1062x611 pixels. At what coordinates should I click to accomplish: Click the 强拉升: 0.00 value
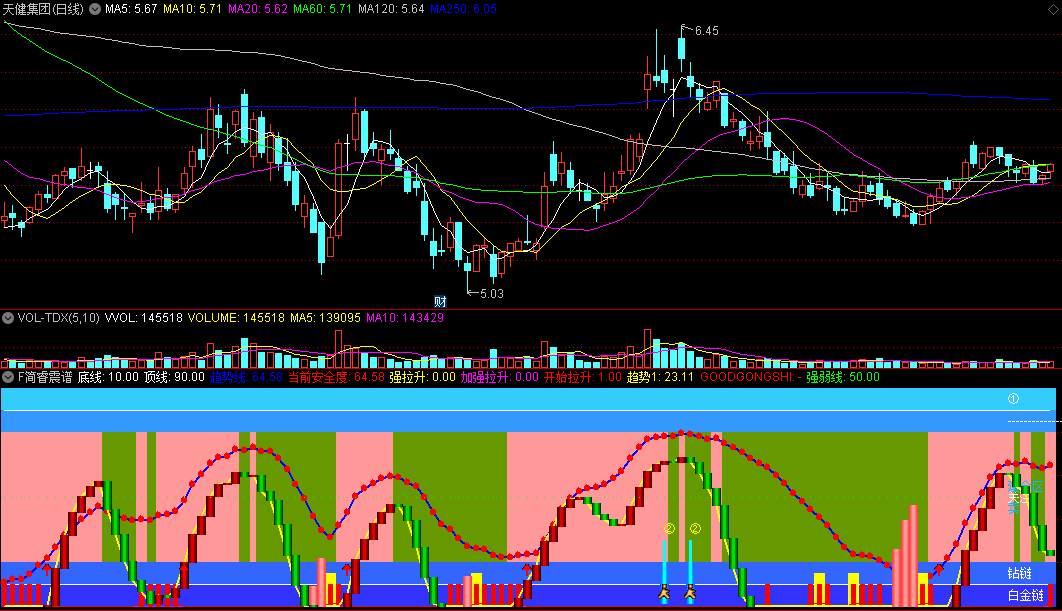click(422, 377)
